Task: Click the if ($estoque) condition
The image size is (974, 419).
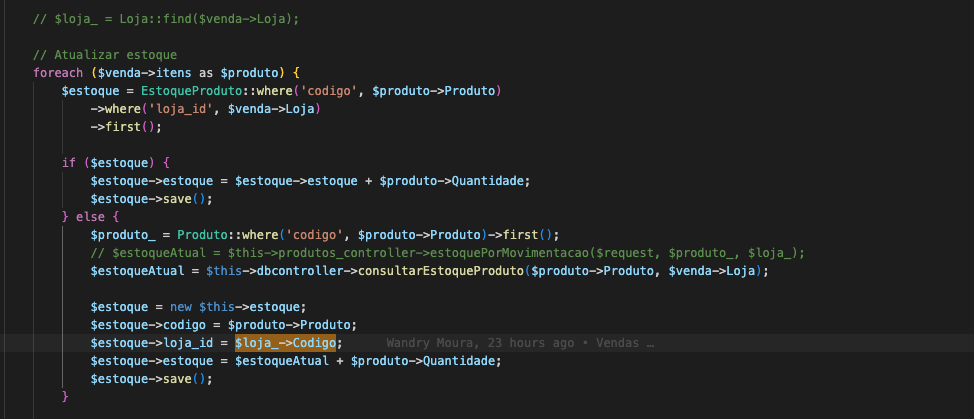Action: (x=115, y=162)
